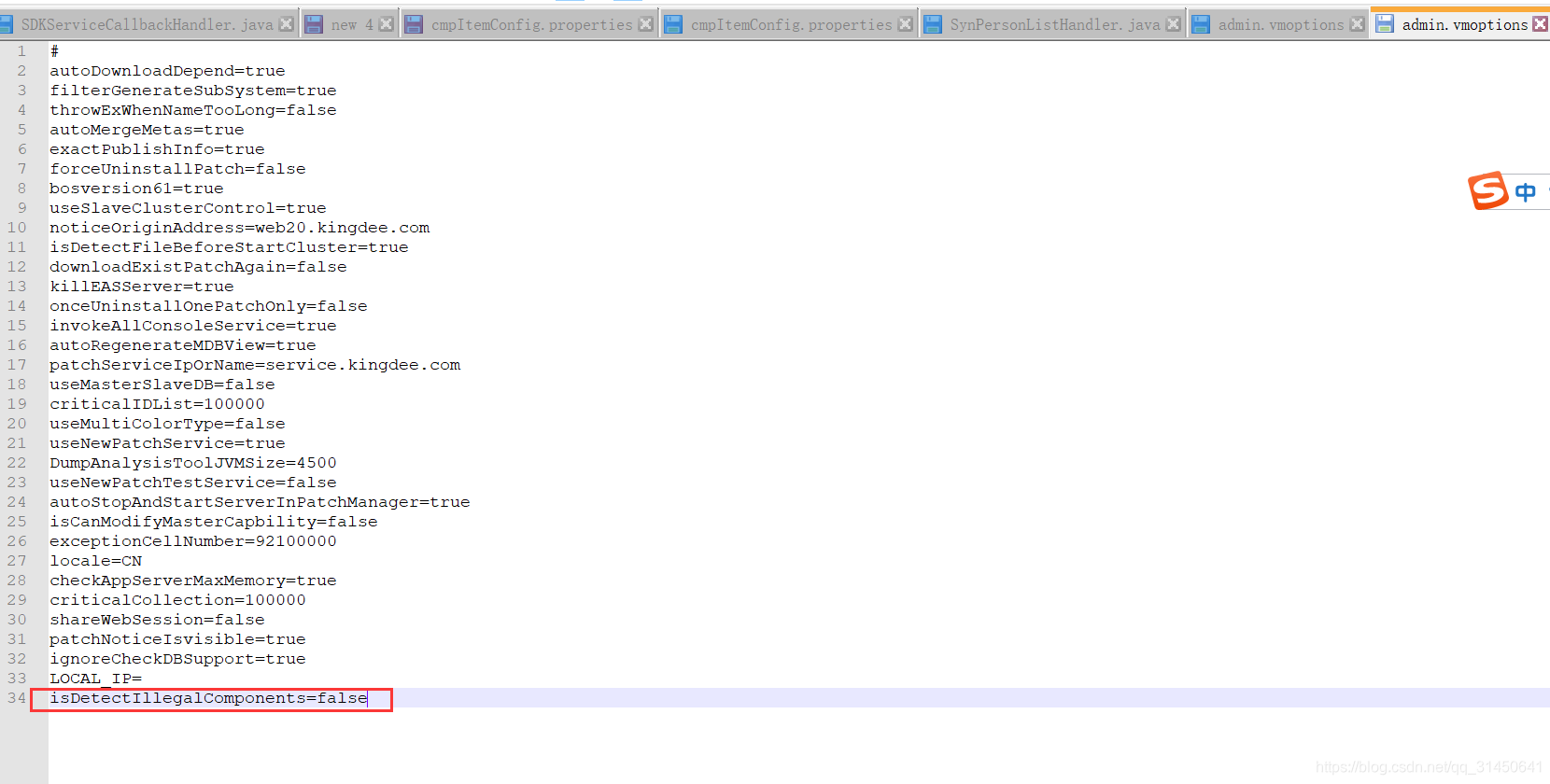Image resolution: width=1550 pixels, height=784 pixels.
Task: Click the save icon on inactive admin.vmoptions tab
Action: coord(1202,24)
